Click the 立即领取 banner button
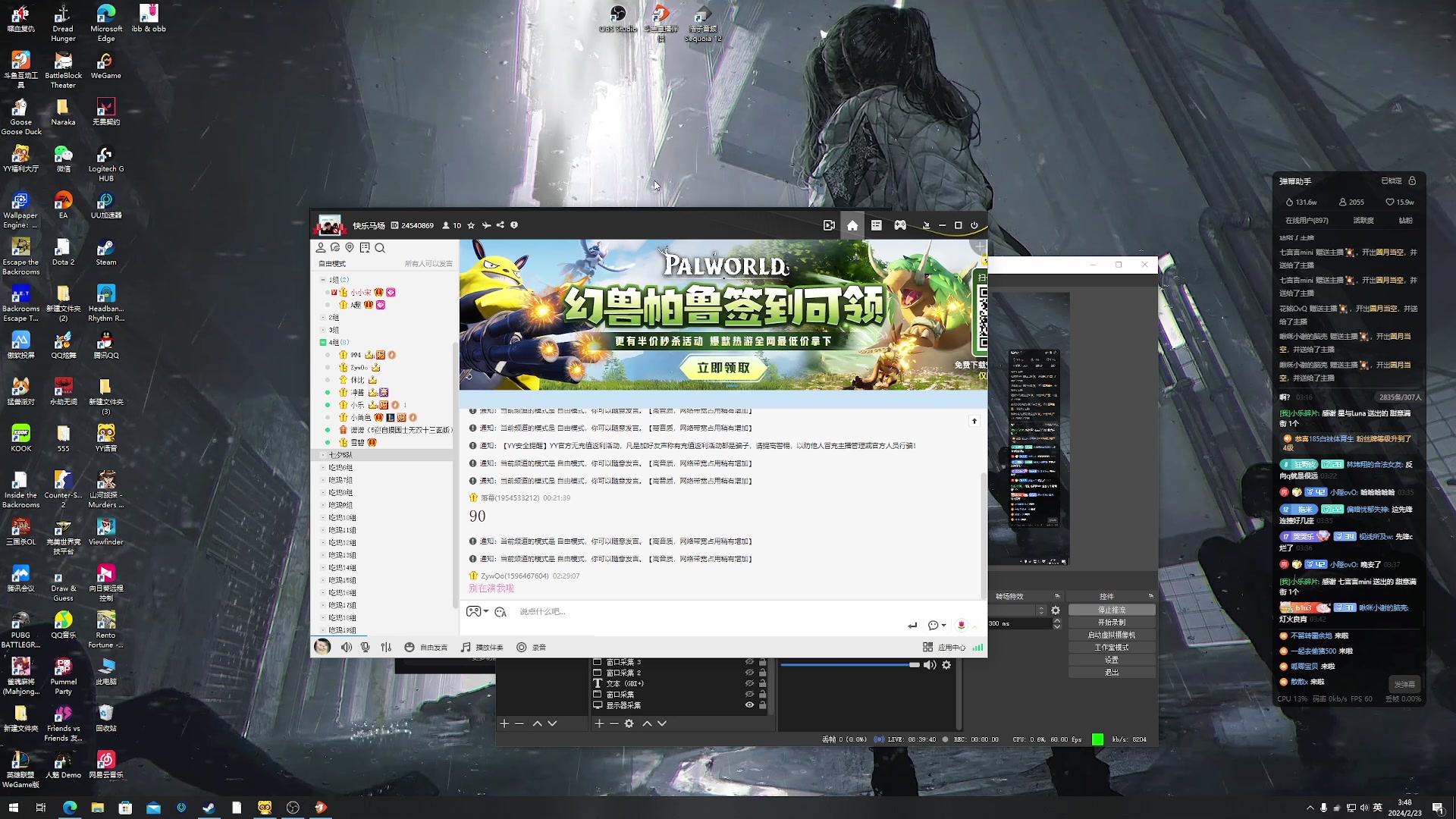 [723, 369]
